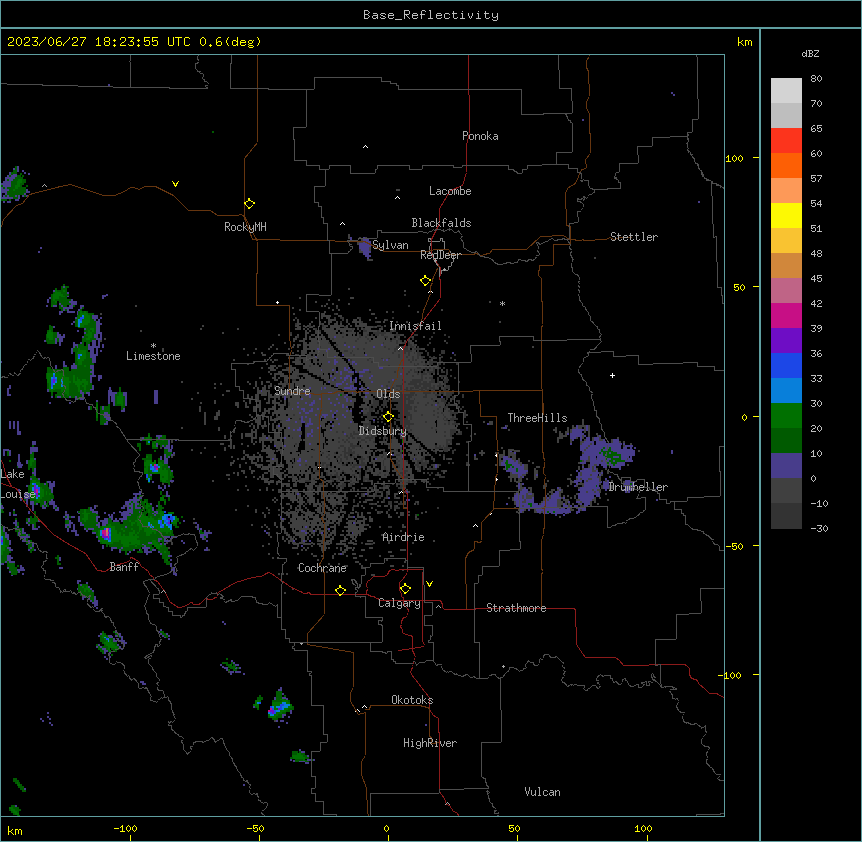
Task: Click the Sundre town label
Action: point(292,391)
